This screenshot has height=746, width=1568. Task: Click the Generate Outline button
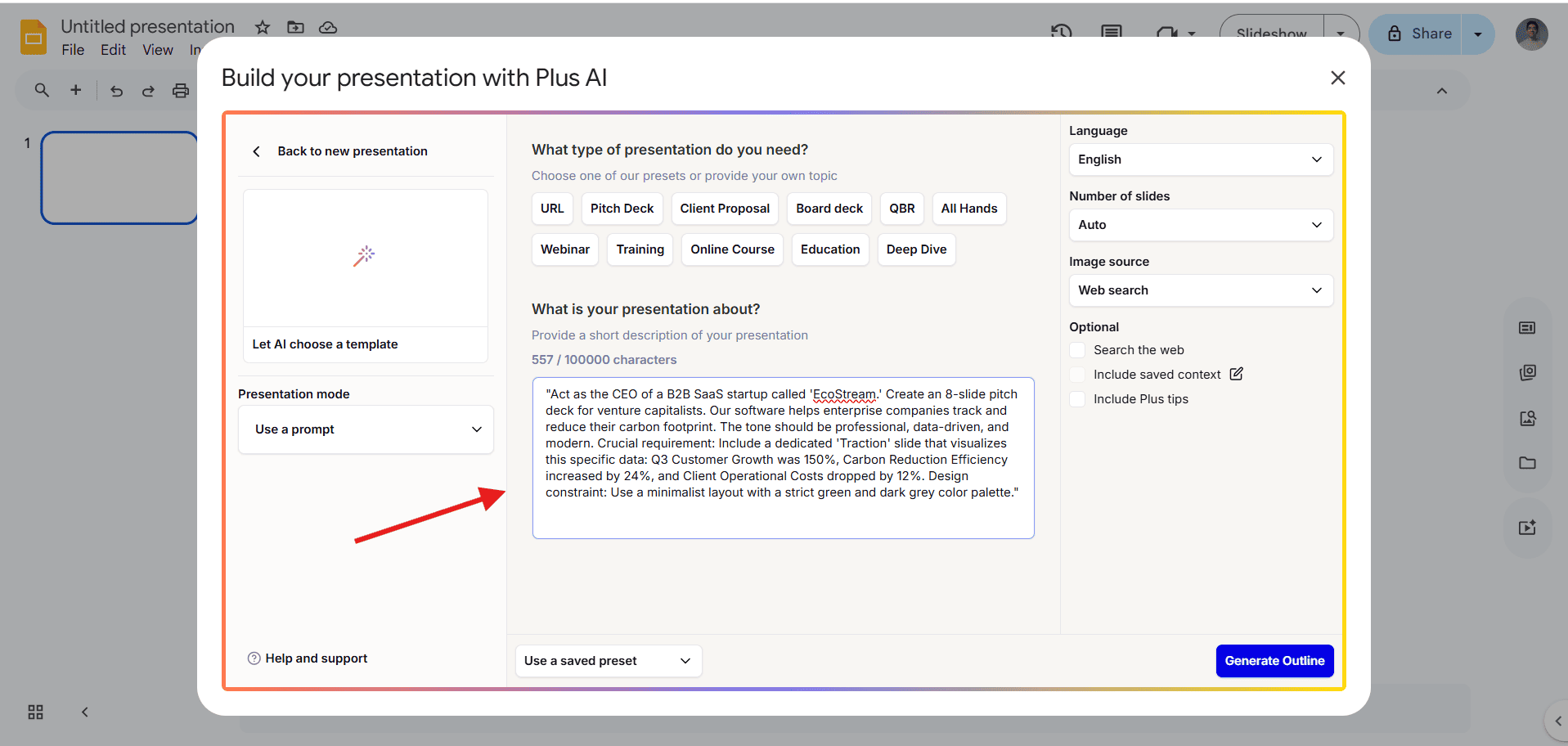[1274, 661]
